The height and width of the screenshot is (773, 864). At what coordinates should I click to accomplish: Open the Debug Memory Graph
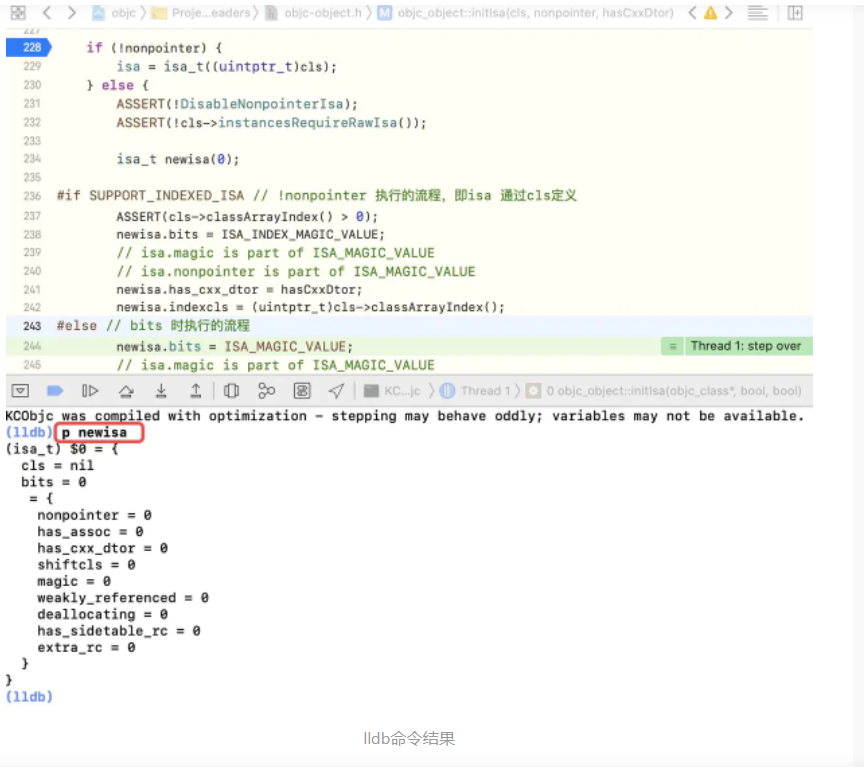pyautogui.click(x=268, y=390)
